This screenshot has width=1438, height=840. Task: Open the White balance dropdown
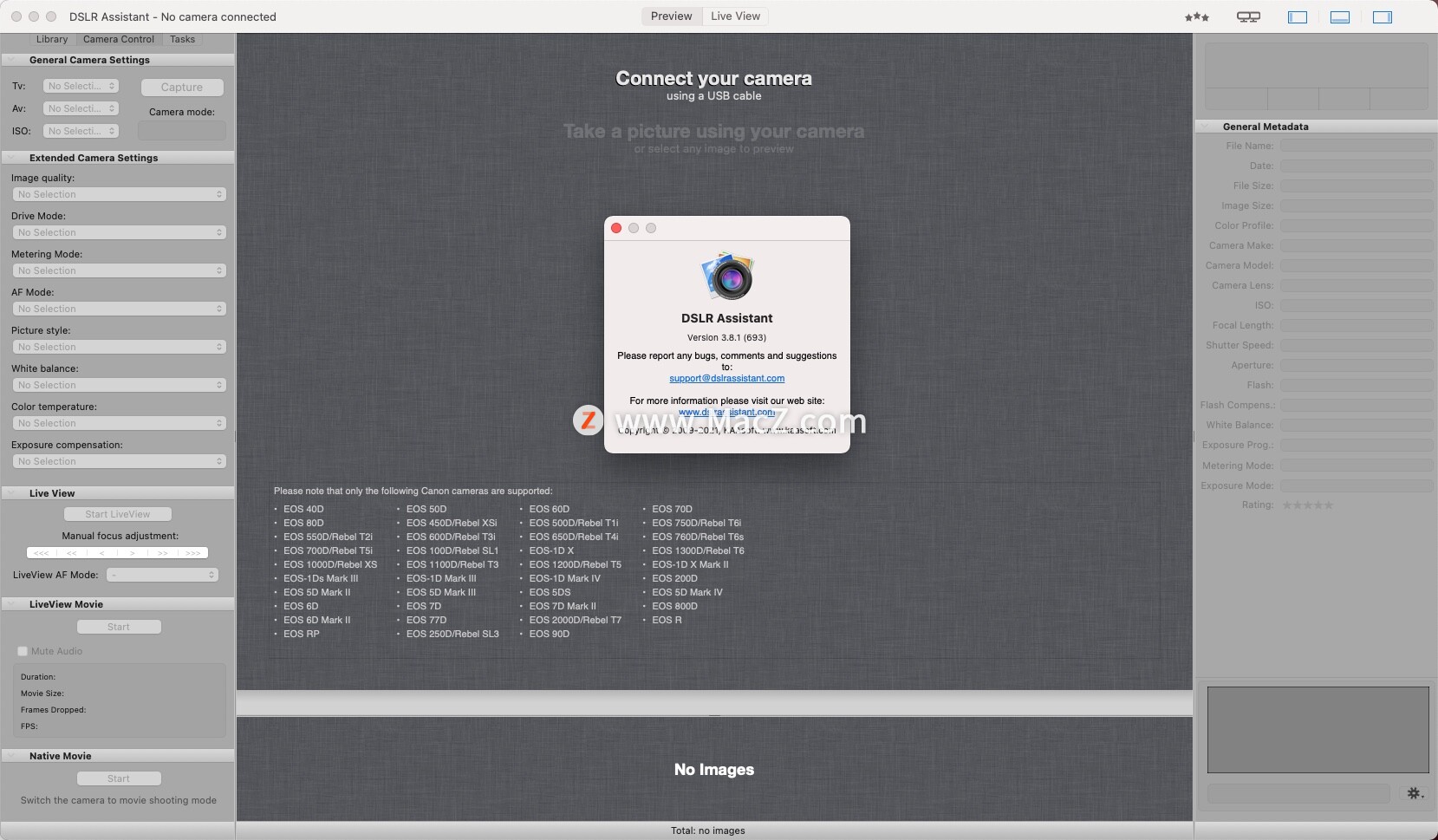pos(120,385)
